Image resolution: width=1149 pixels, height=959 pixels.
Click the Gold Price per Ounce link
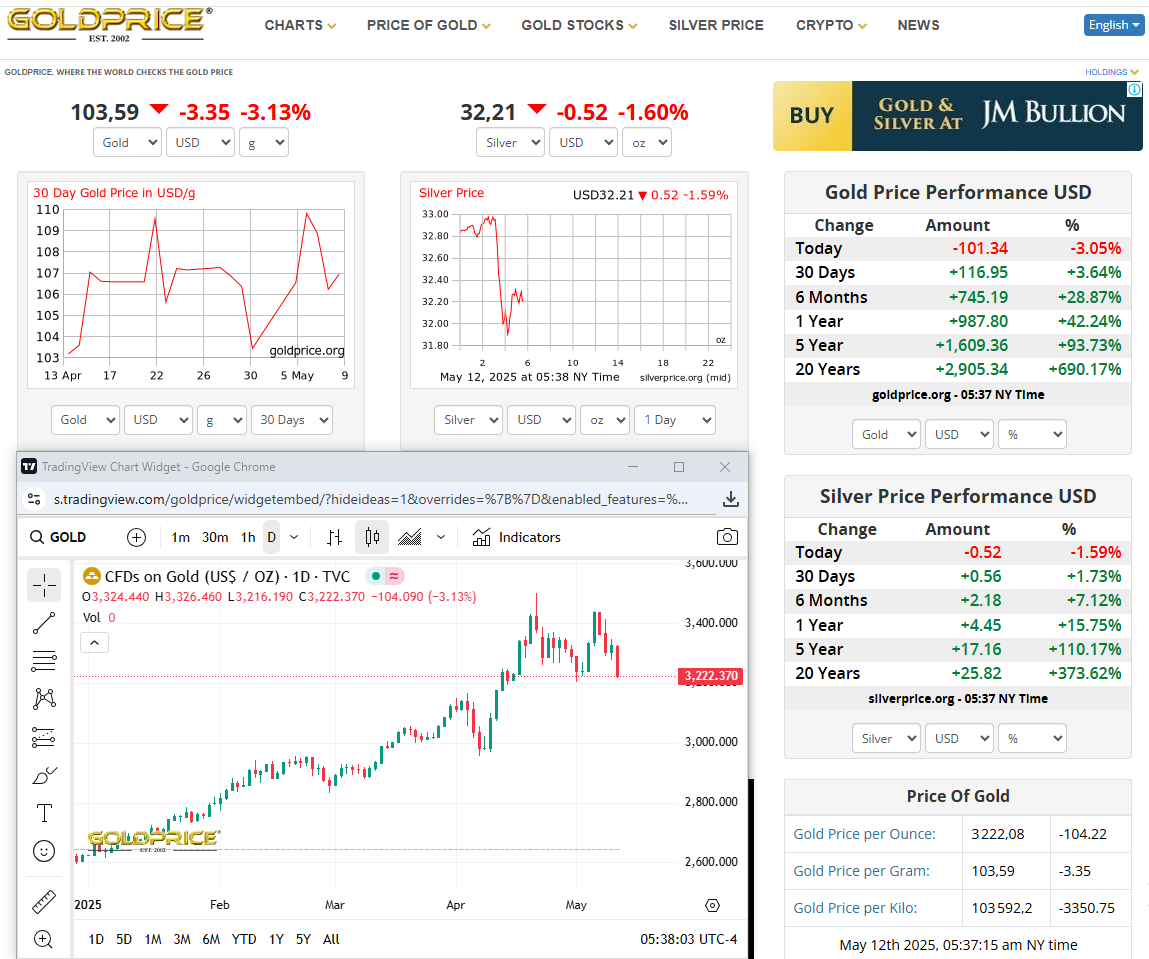[864, 834]
